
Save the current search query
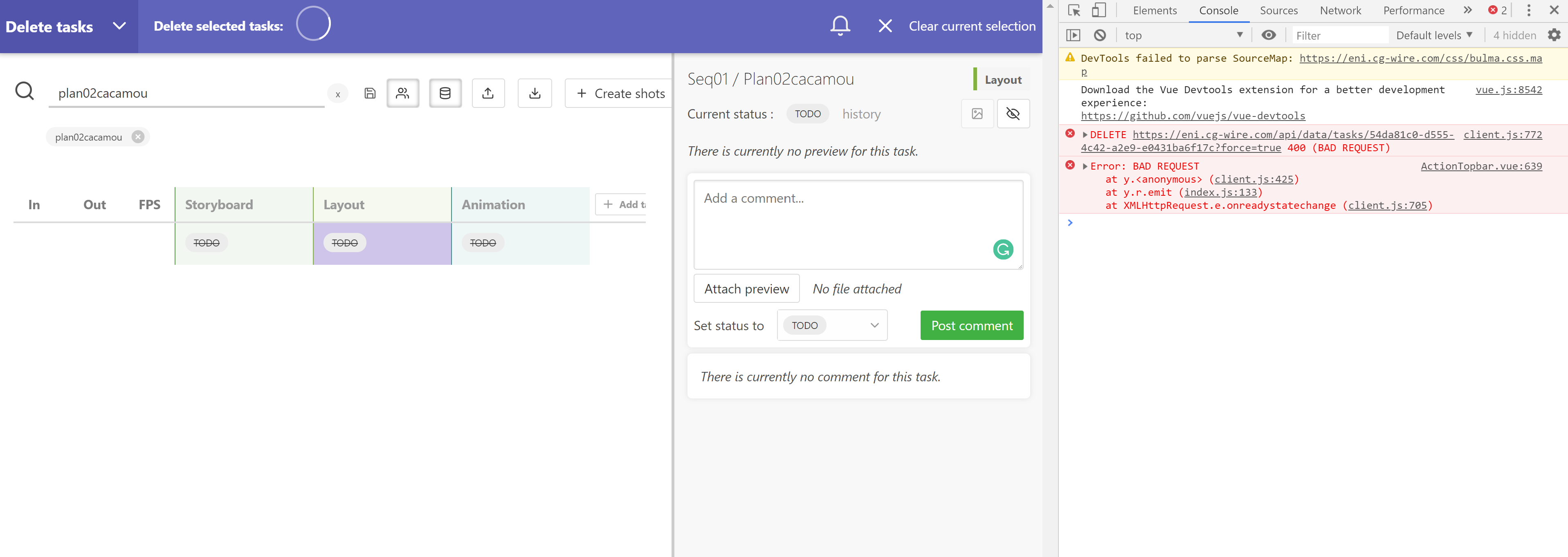(370, 93)
